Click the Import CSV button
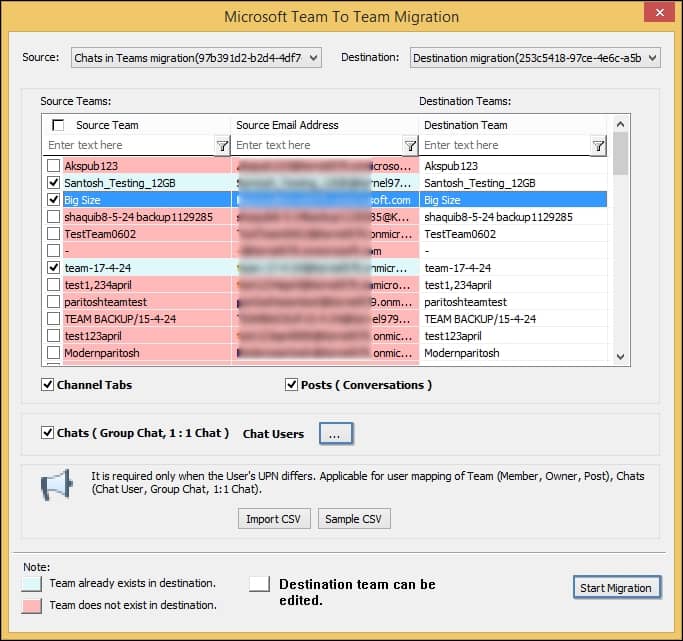Screen dimensions: 683x641 click(x=274, y=519)
